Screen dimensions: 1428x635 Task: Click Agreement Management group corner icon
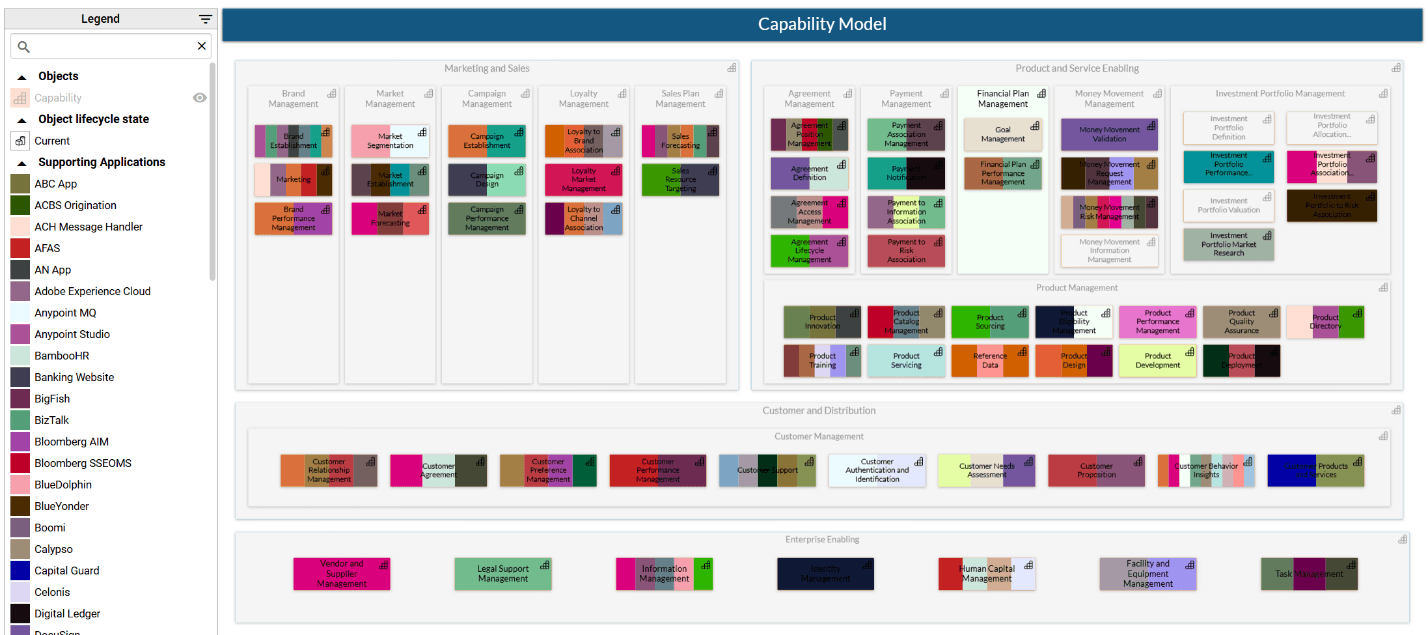tap(848, 93)
